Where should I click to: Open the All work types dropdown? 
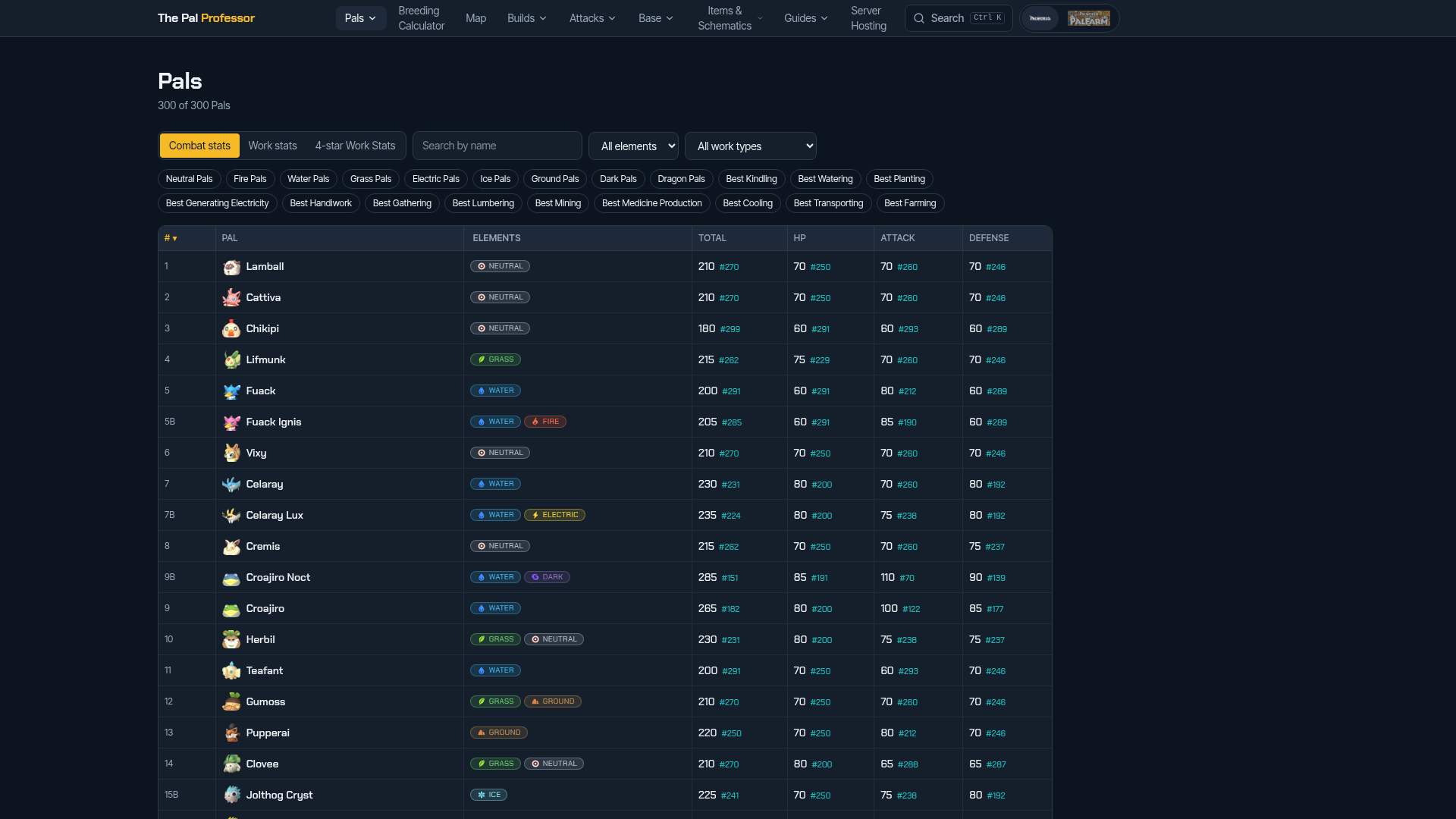(751, 146)
